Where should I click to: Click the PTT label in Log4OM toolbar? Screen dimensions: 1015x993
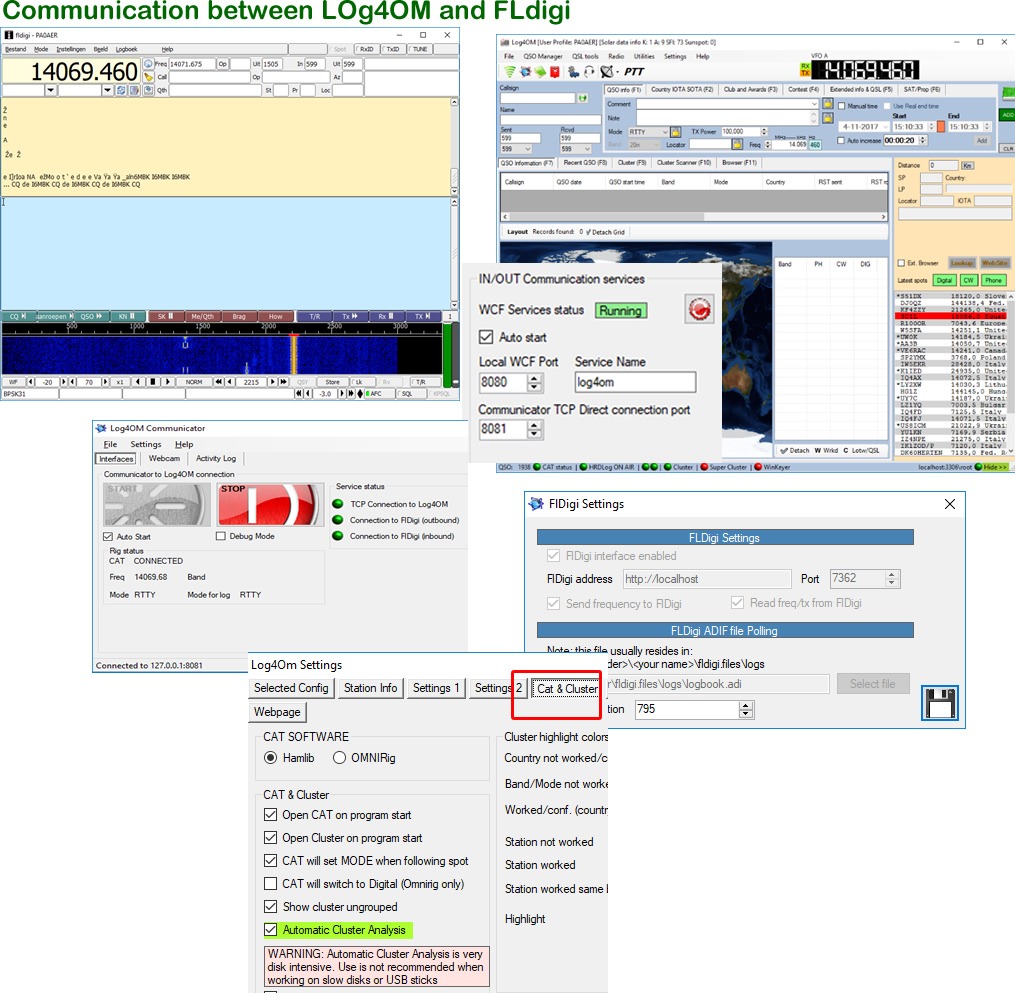click(634, 72)
